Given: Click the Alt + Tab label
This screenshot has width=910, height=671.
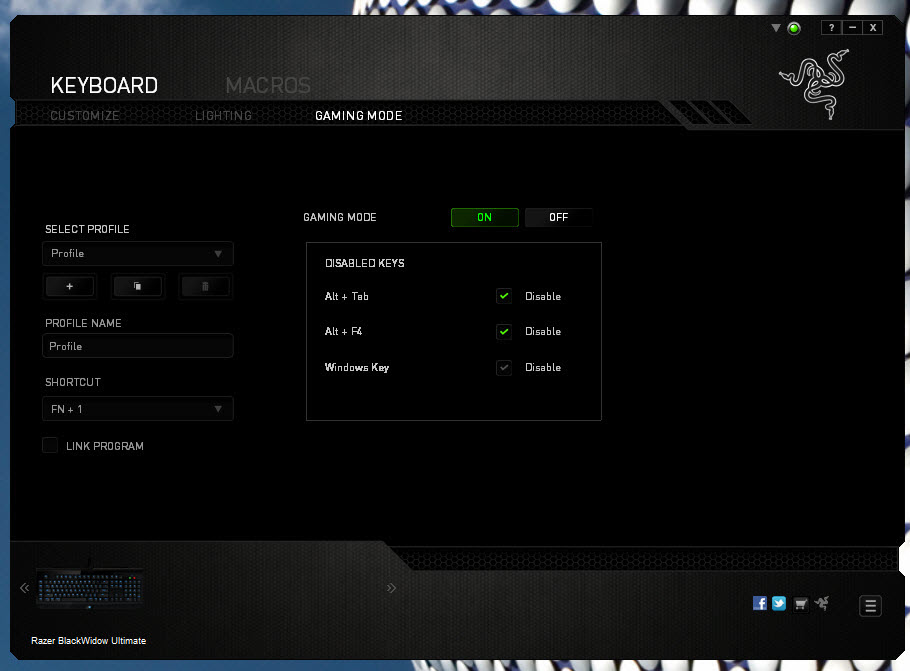Looking at the screenshot, I should [346, 296].
